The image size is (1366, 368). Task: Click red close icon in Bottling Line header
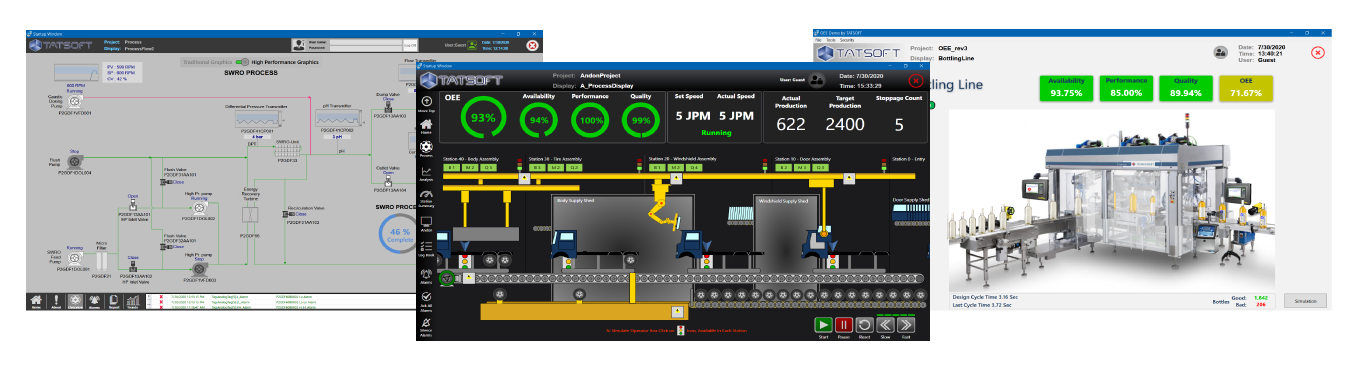tap(1318, 52)
